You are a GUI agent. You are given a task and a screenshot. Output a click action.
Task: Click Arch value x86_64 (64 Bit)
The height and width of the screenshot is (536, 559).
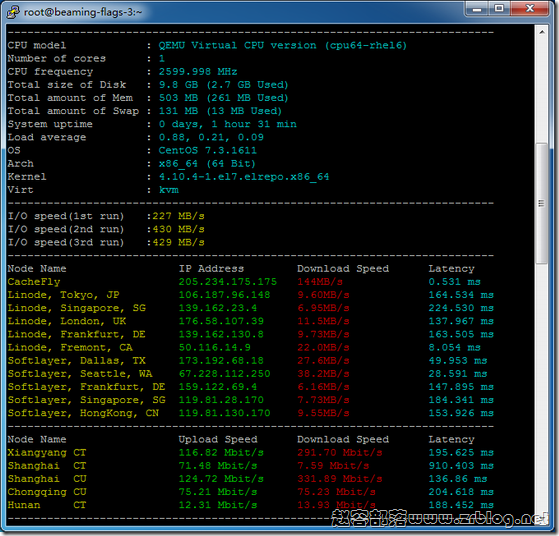[x=207, y=164]
